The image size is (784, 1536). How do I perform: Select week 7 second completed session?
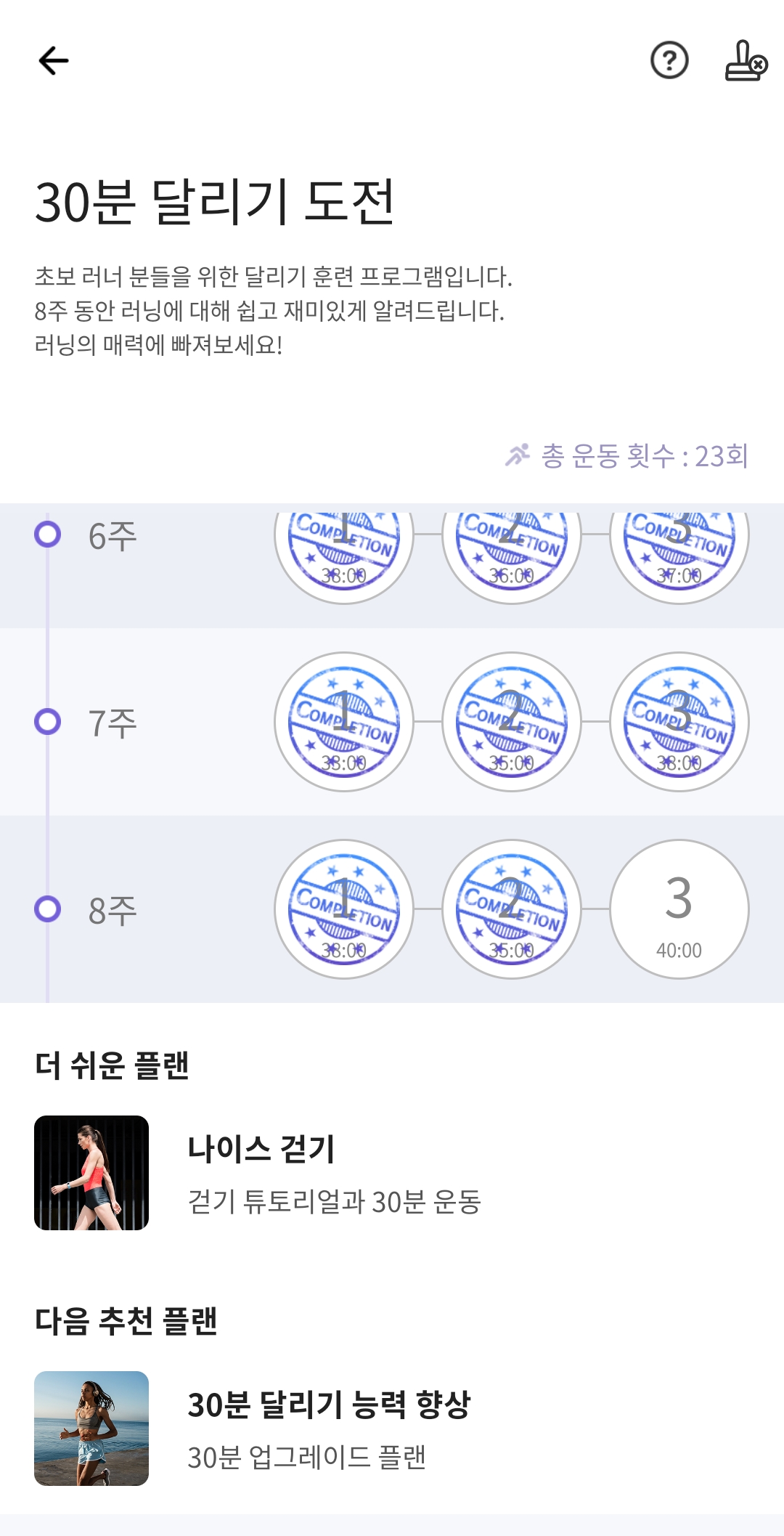tap(512, 722)
